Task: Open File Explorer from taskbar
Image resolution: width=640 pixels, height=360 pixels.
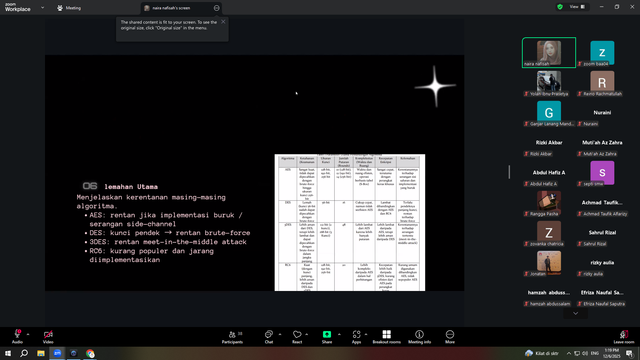Action: coord(41,353)
